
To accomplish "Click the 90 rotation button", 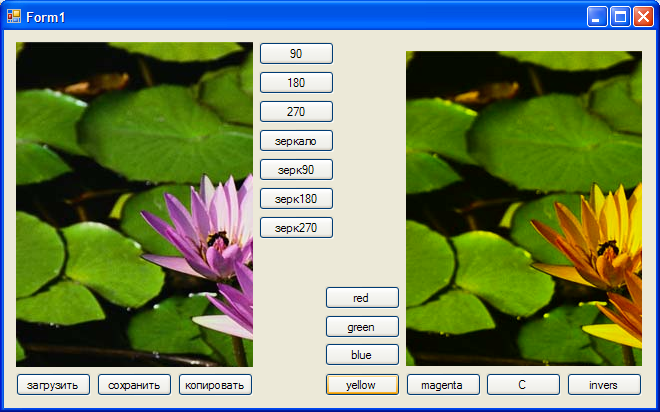I will click(x=296, y=53).
